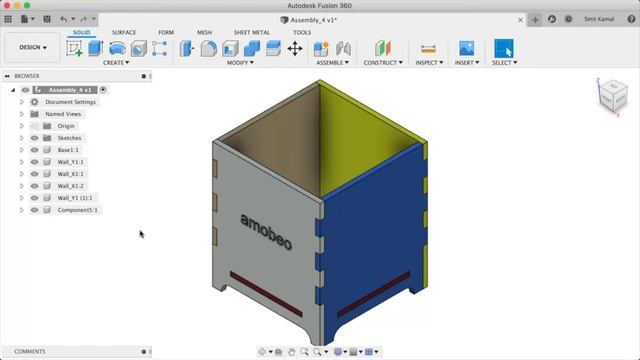The image size is (640, 360).
Task: Toggle visibility of Assembly_4 v1
Action: [25, 90]
